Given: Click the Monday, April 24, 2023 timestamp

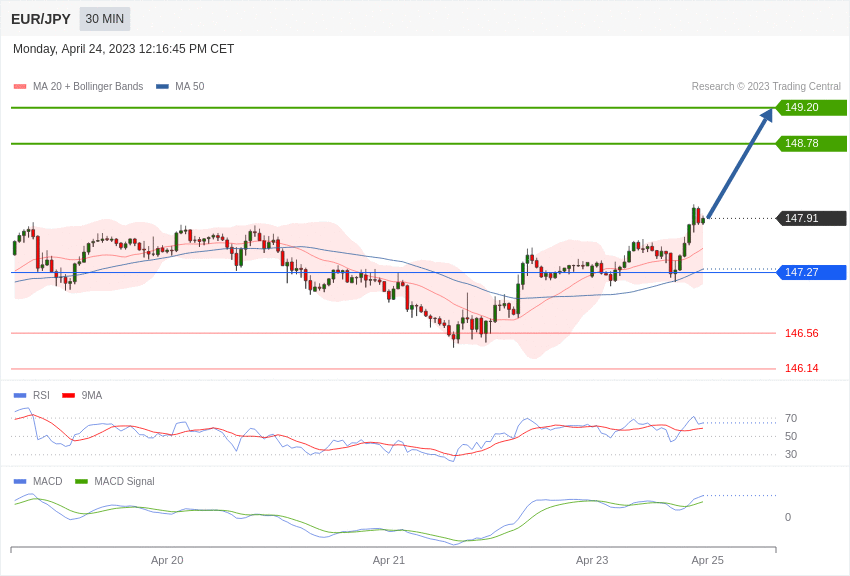Looking at the screenshot, I should [x=124, y=49].
